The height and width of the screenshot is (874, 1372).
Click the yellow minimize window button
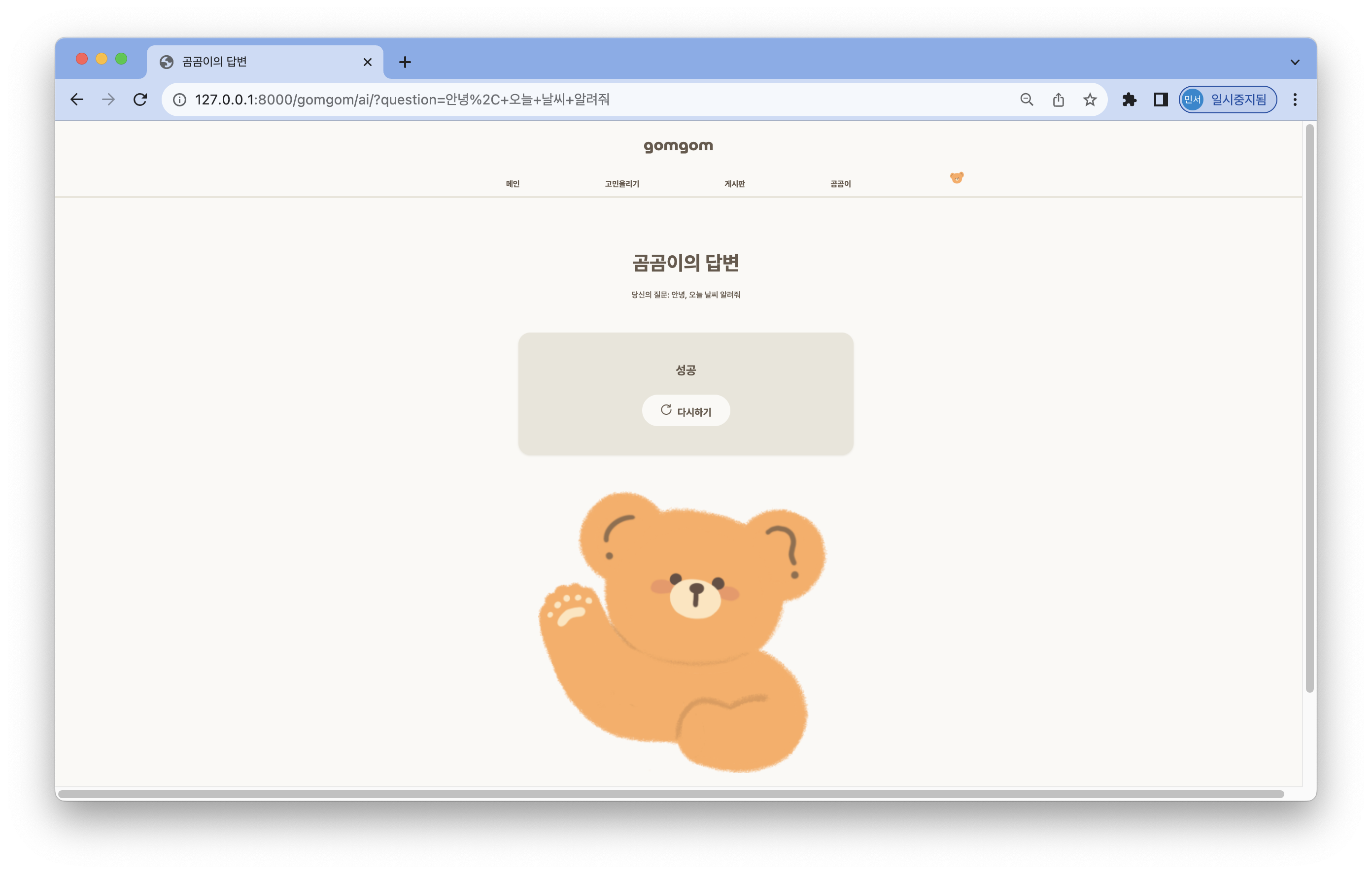point(102,59)
